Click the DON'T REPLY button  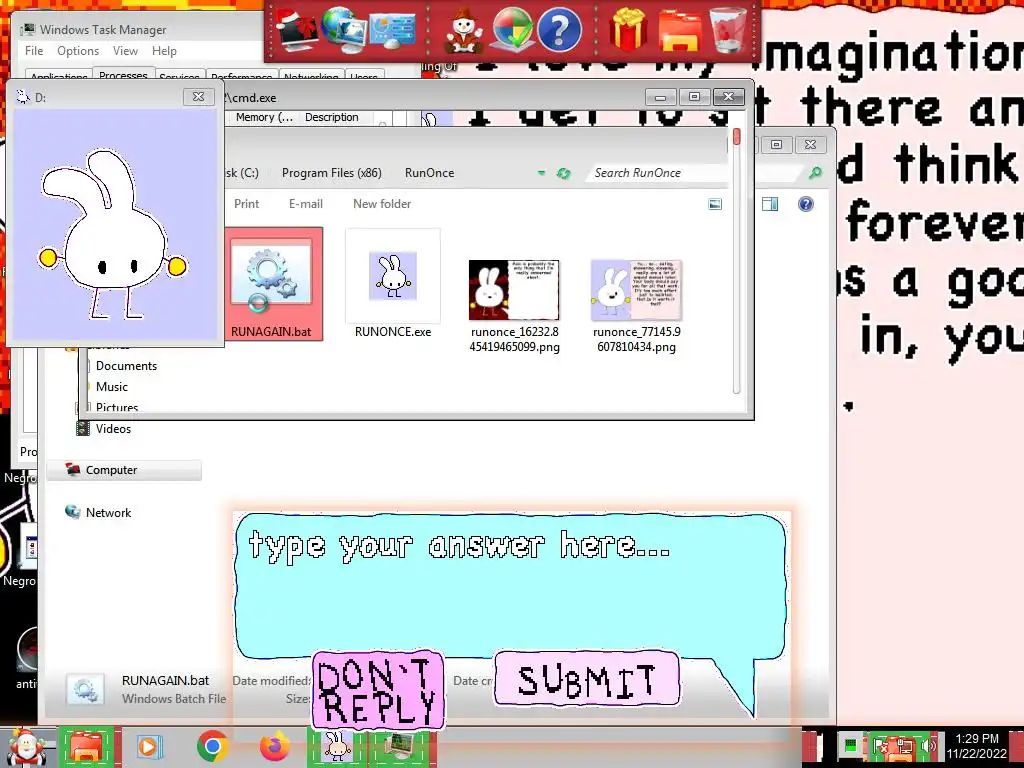pyautogui.click(x=378, y=691)
